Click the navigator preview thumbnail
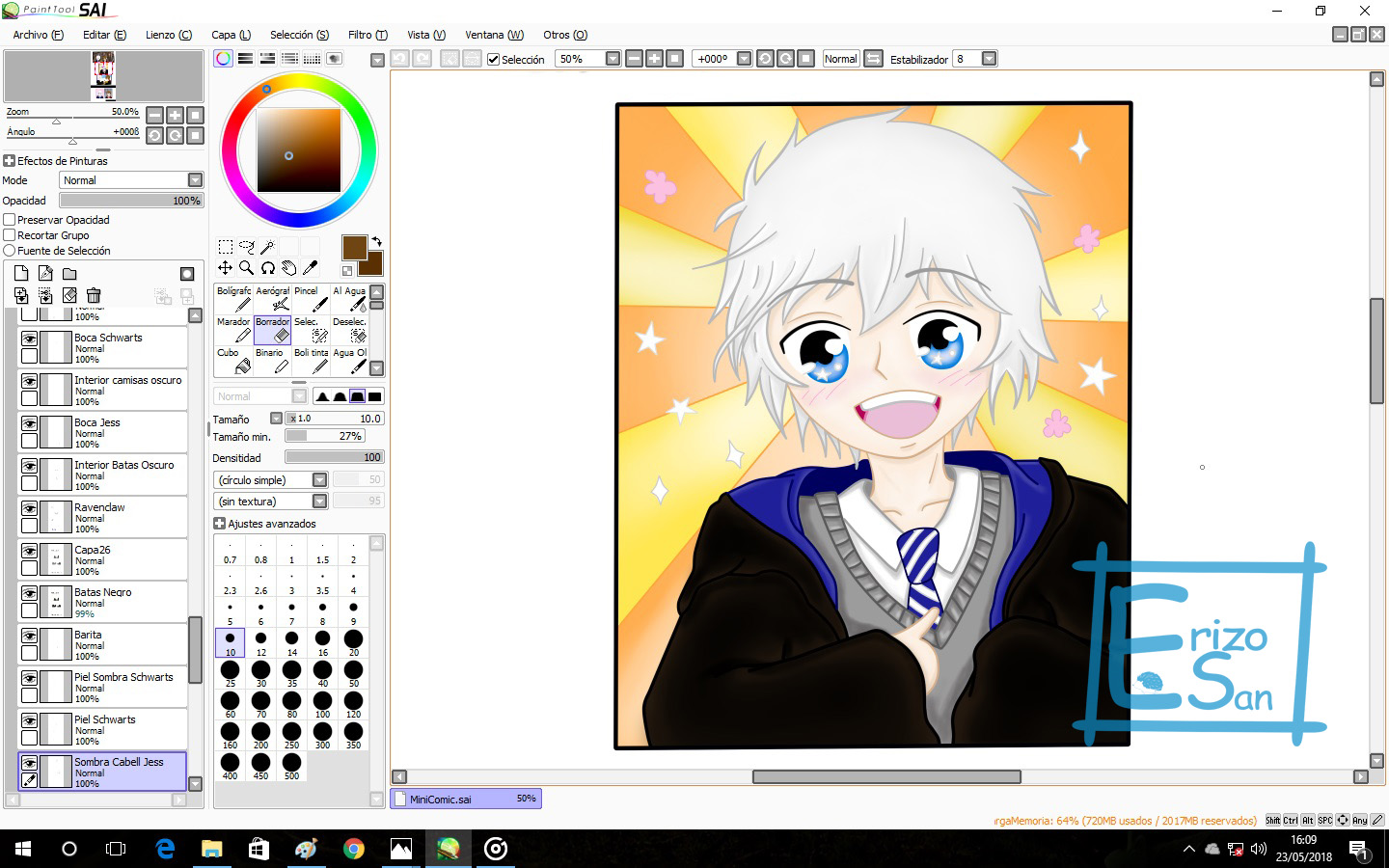The image size is (1389, 868). [103, 76]
